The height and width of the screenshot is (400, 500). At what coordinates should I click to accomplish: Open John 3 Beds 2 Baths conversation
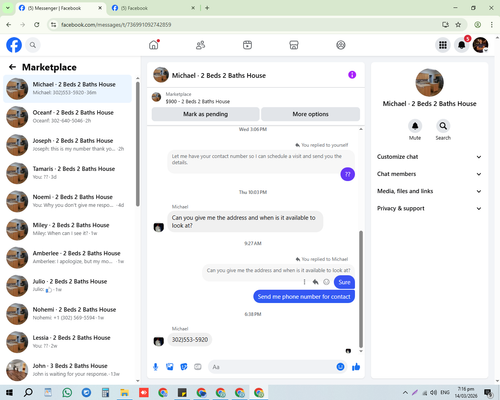point(68,370)
